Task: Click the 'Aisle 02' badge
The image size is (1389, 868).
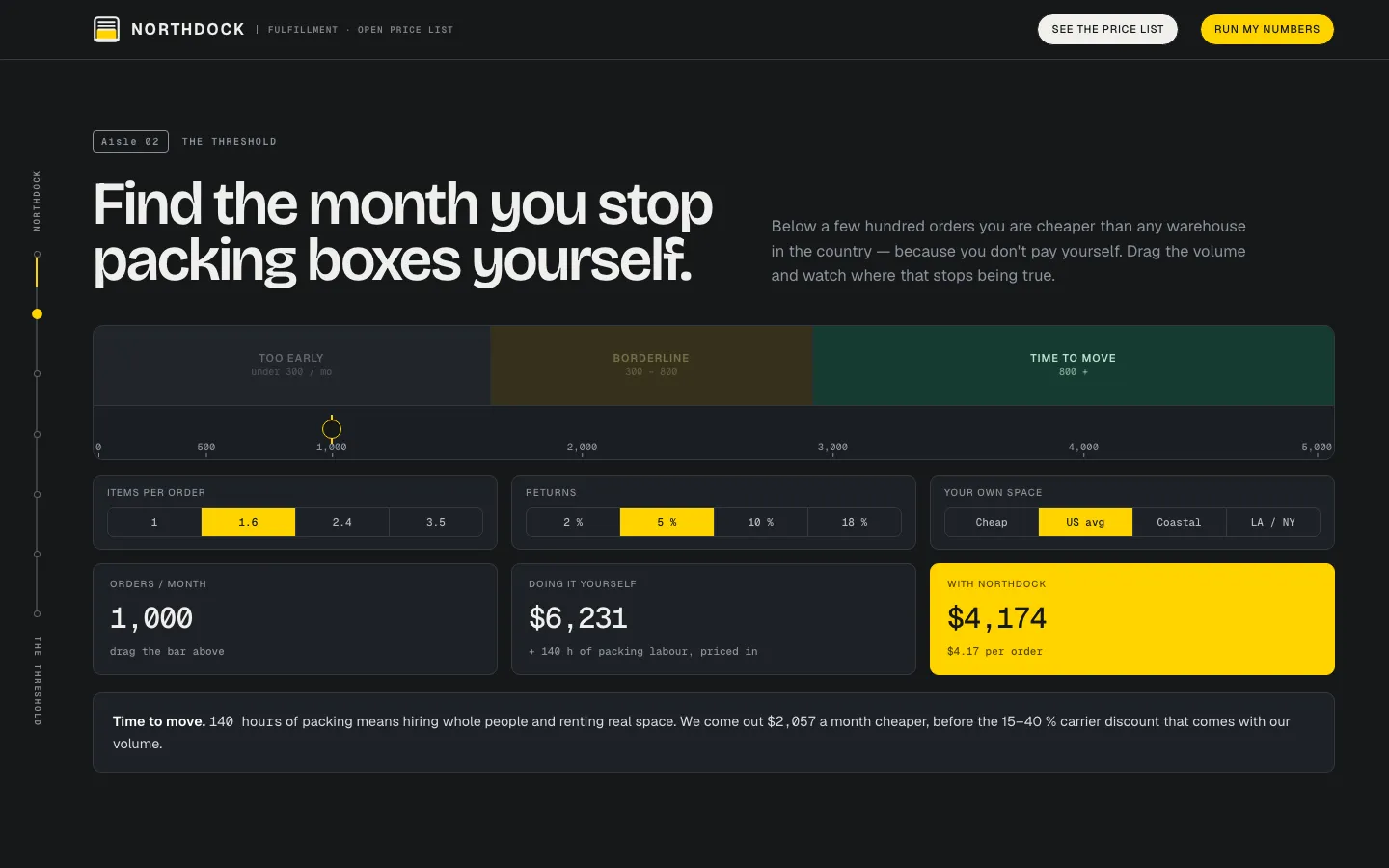Action: pos(130,142)
